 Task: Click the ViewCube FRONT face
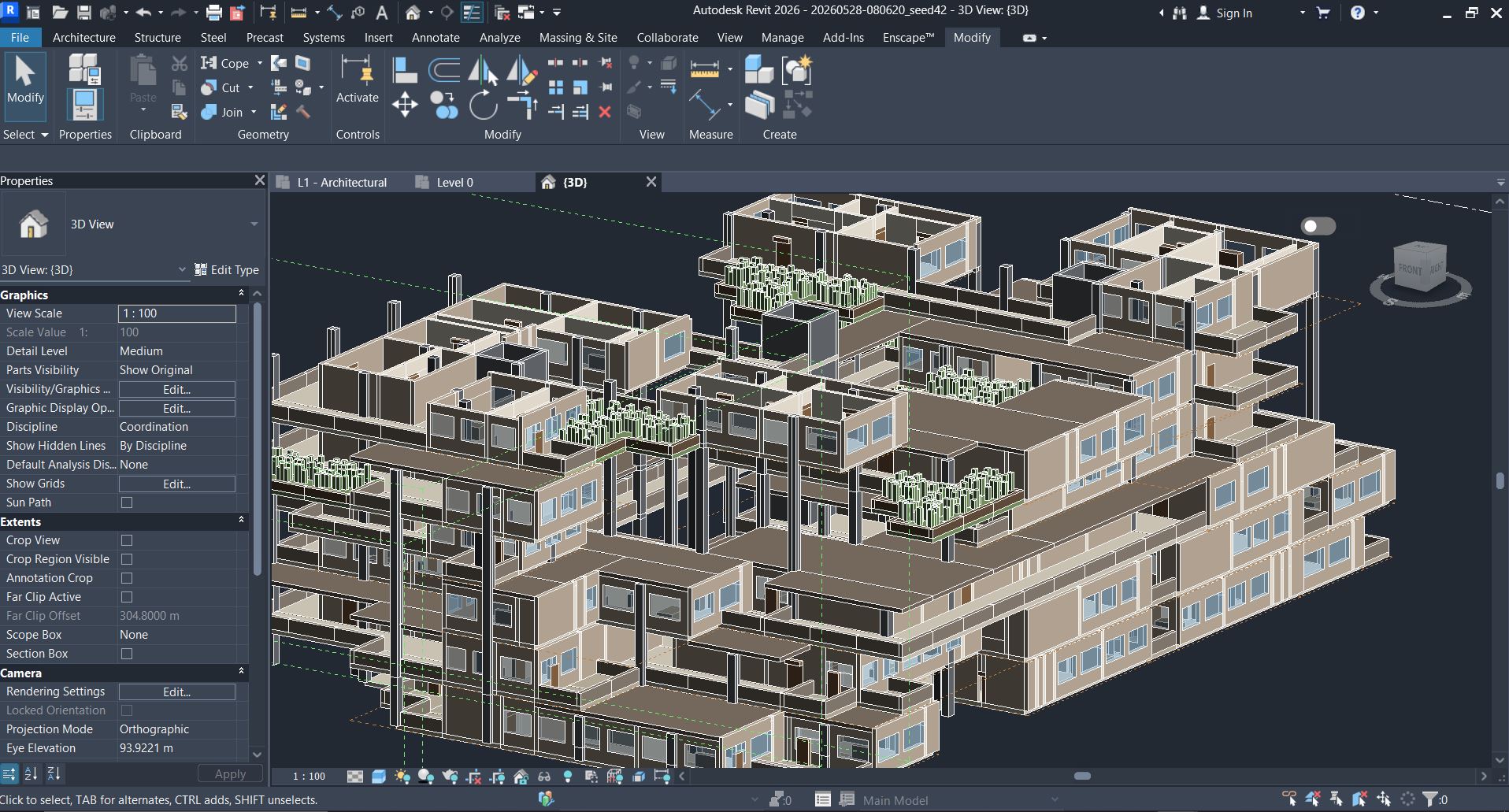[x=1411, y=269]
